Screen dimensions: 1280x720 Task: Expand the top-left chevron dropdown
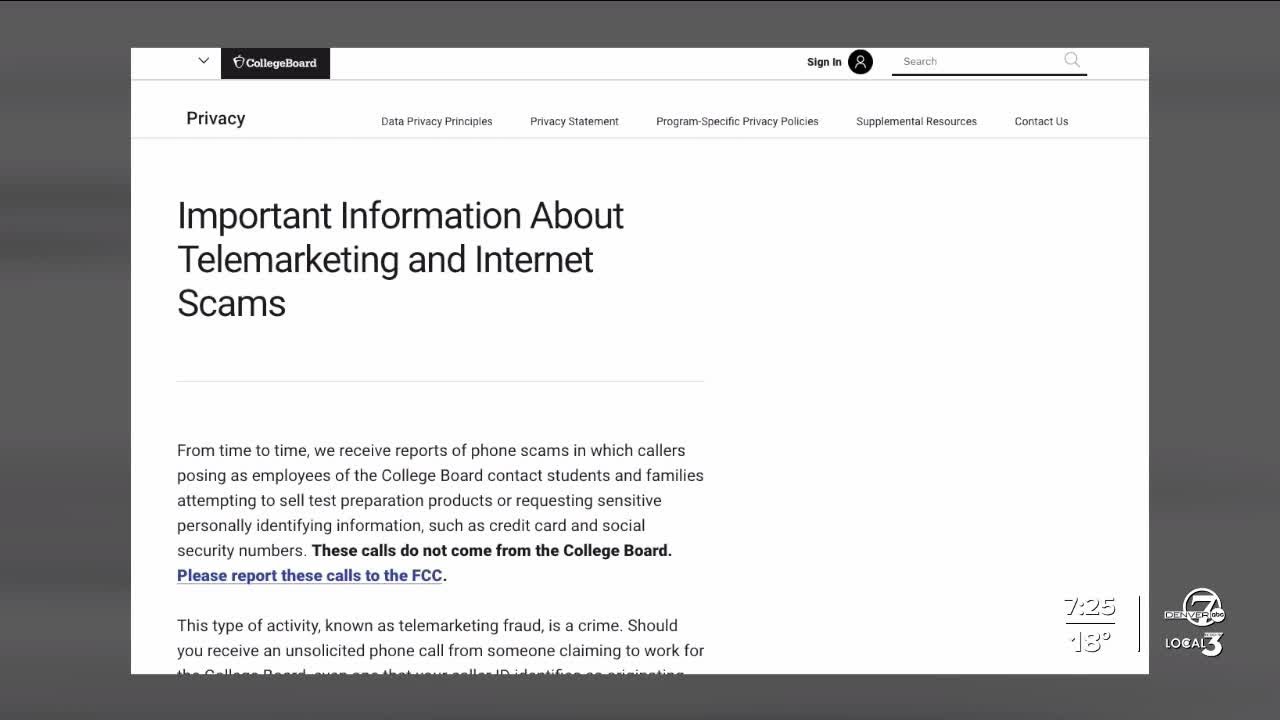point(204,61)
